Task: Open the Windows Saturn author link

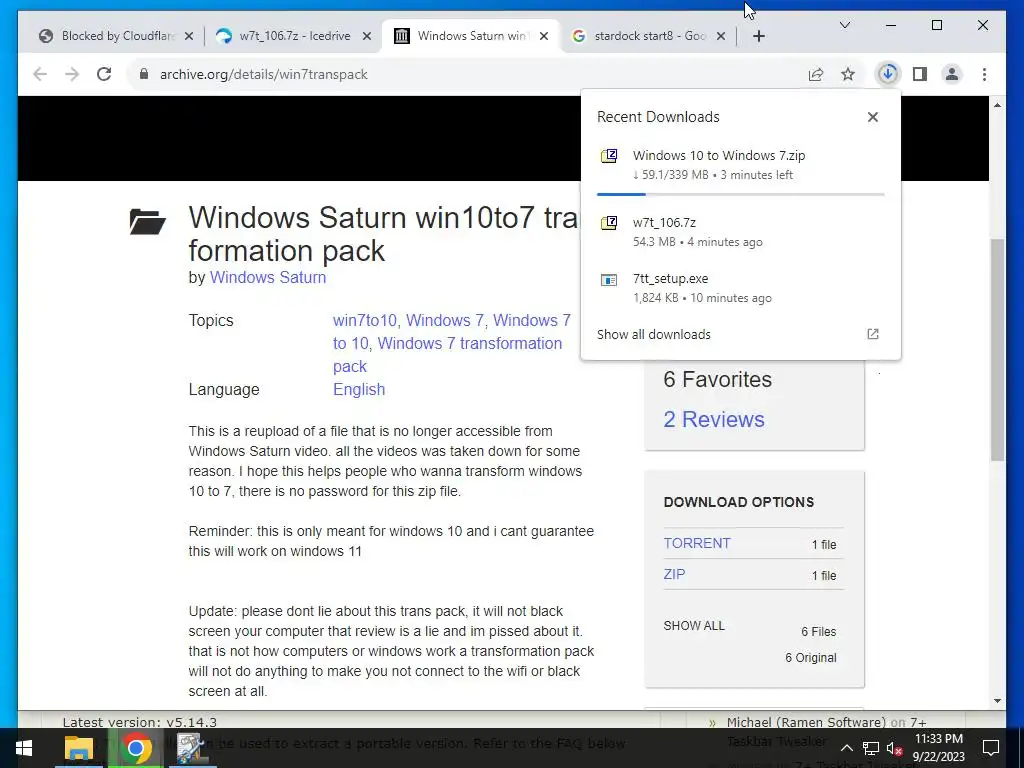Action: tap(268, 278)
